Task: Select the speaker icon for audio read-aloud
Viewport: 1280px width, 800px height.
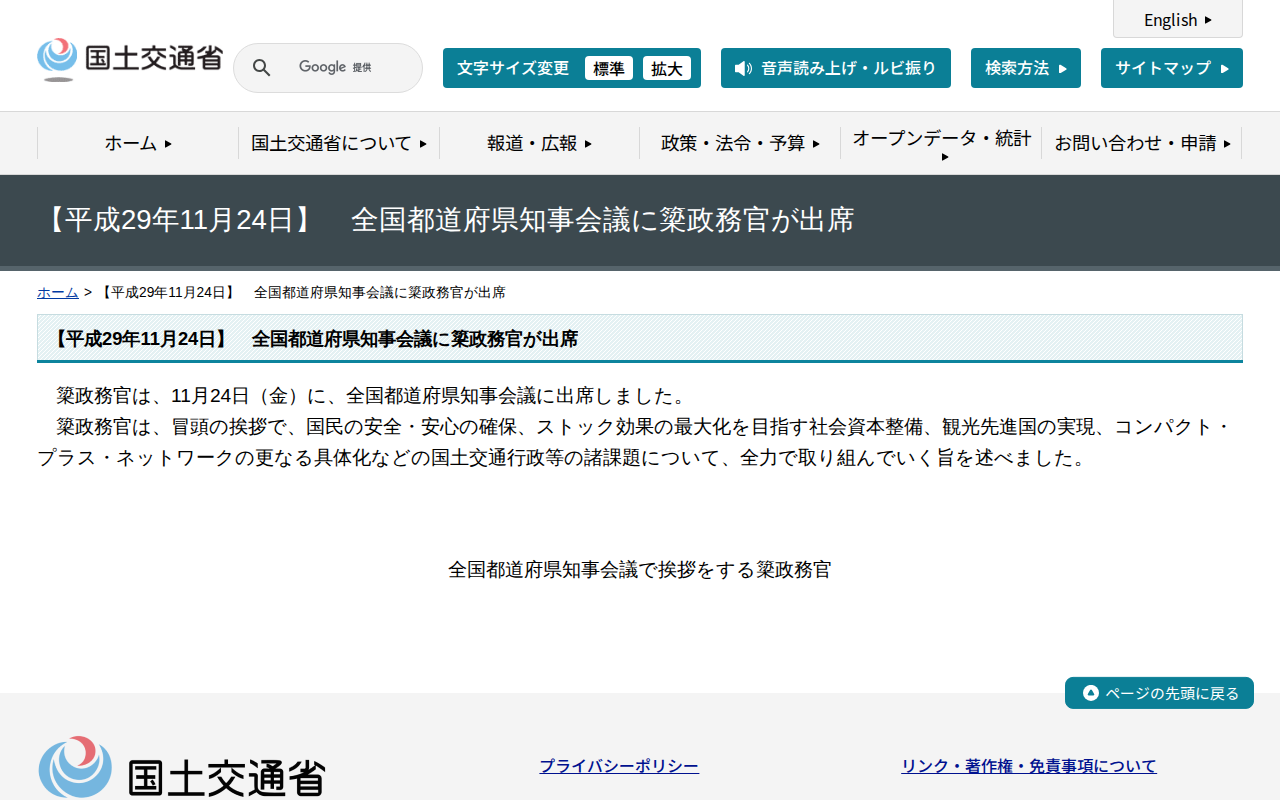Action: [x=741, y=68]
